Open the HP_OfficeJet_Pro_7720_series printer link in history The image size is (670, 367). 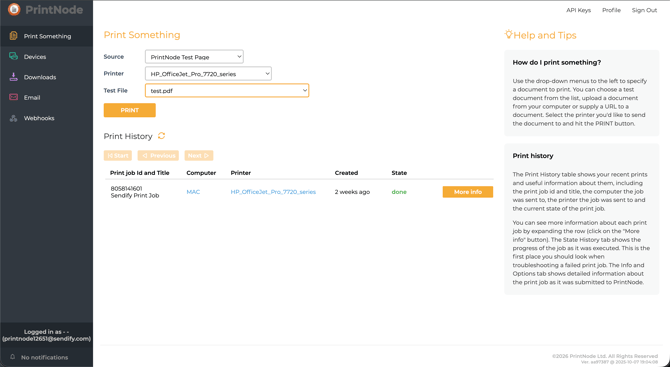(x=273, y=192)
